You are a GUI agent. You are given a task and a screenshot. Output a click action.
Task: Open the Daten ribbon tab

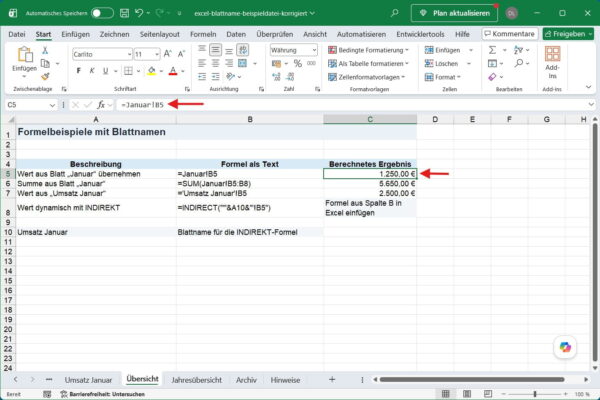[x=236, y=34]
